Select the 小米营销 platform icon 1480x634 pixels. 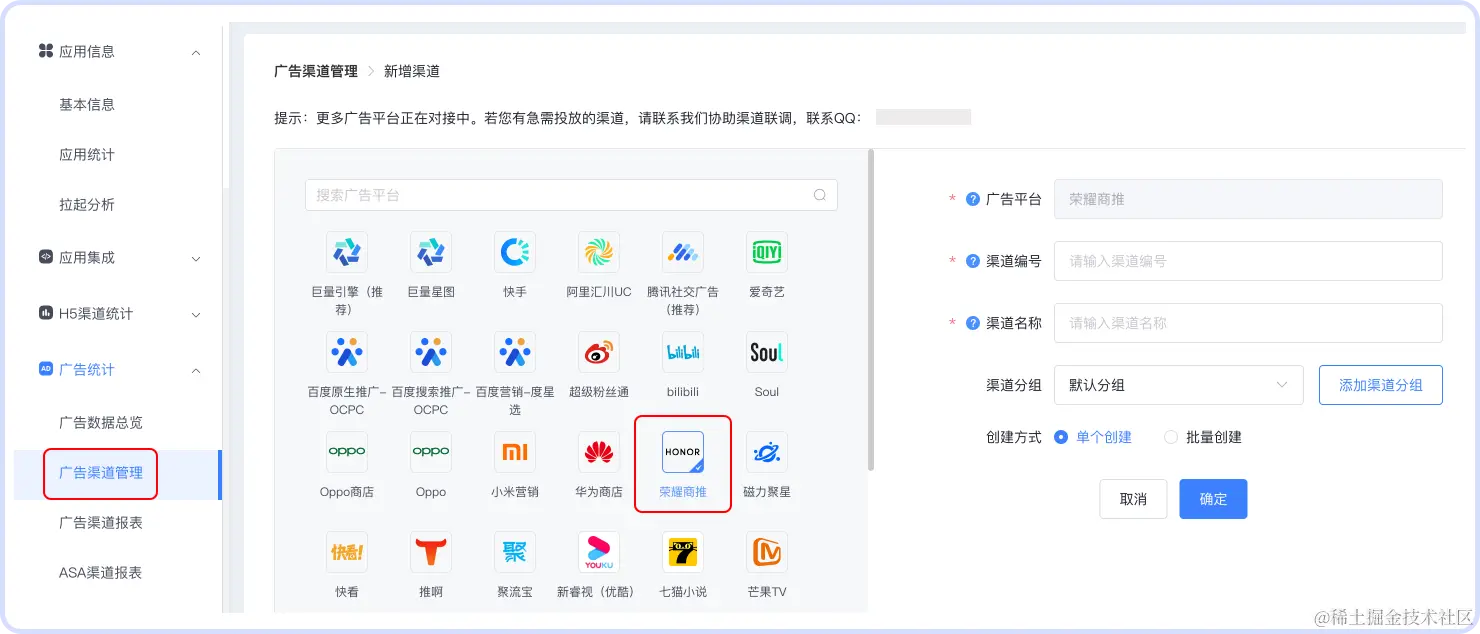515,452
